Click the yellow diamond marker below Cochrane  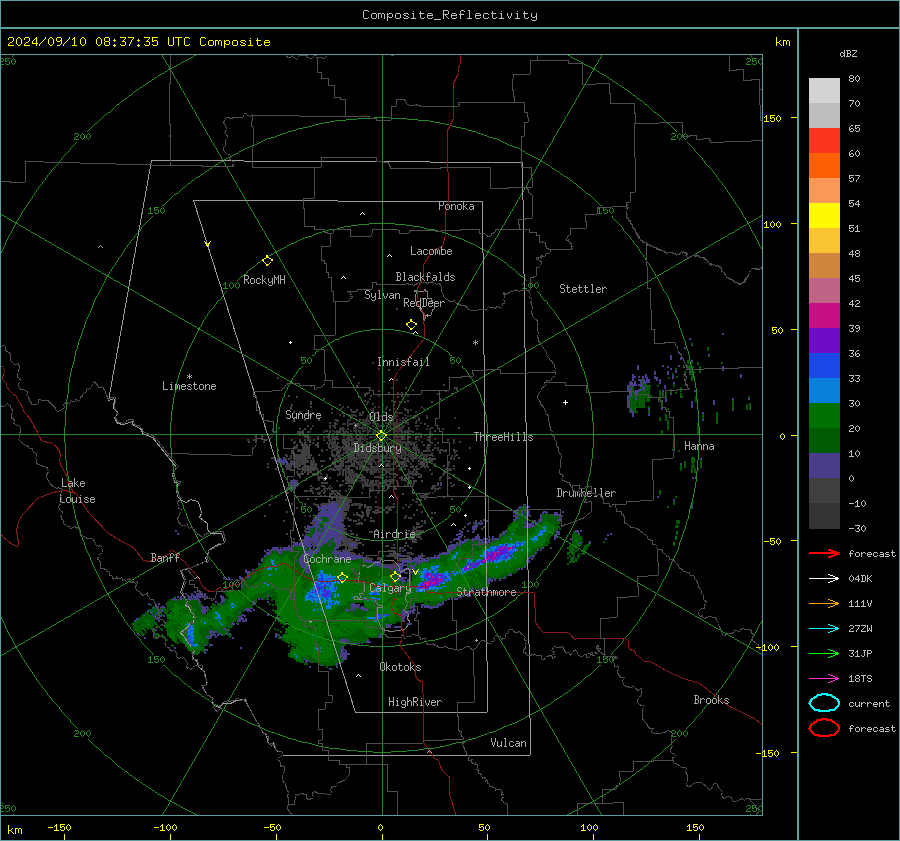click(342, 578)
